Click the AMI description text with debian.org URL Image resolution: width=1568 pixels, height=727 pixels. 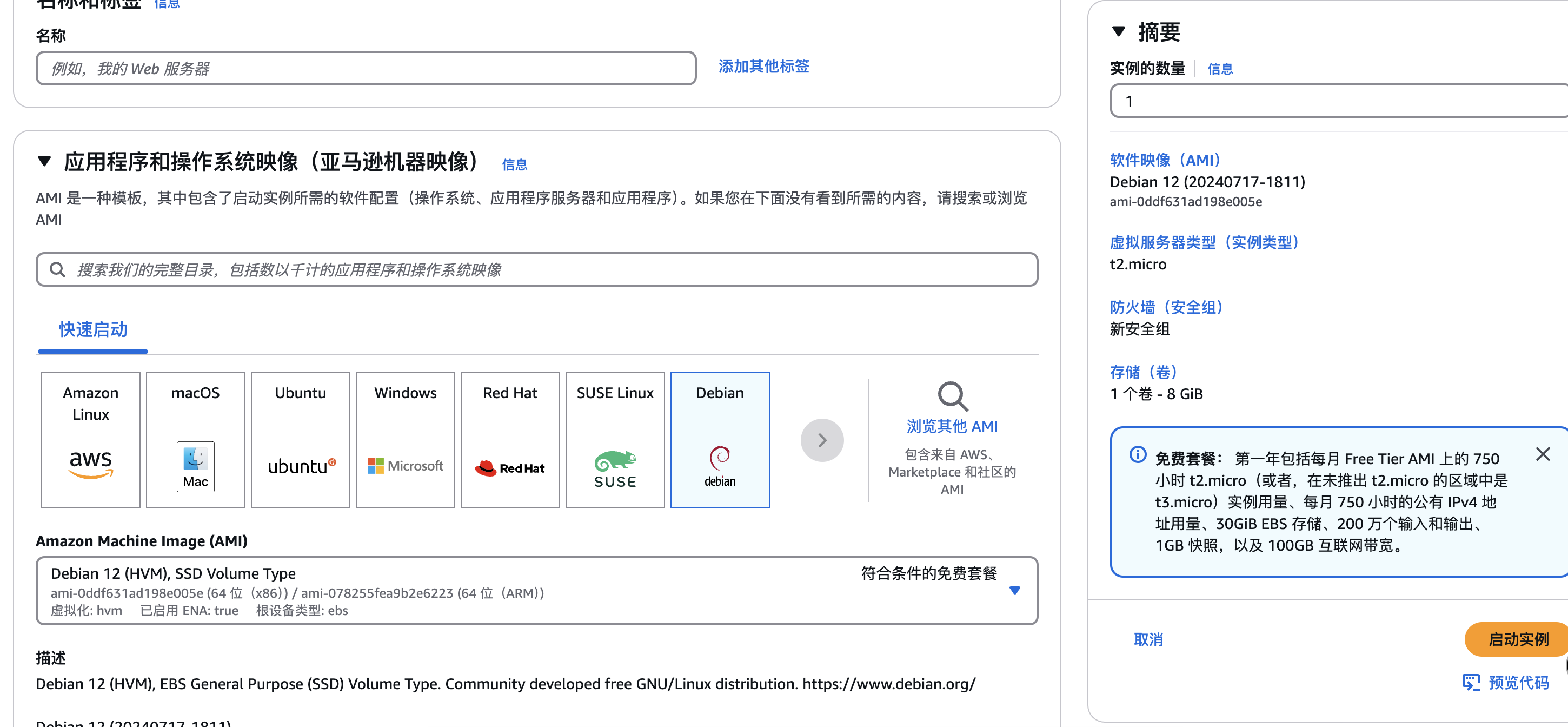505,684
